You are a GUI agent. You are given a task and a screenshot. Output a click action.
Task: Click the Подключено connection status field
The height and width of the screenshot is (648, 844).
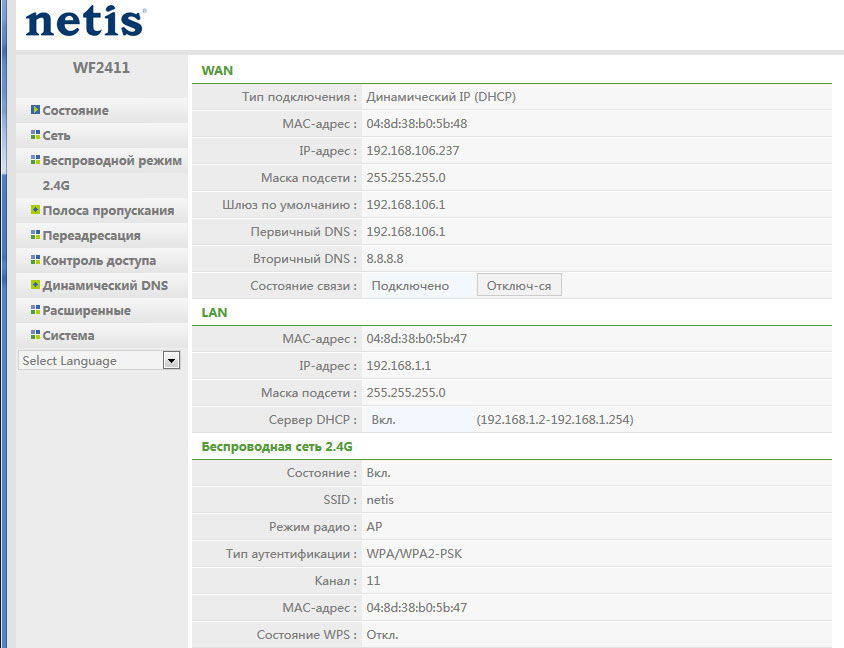tap(411, 286)
